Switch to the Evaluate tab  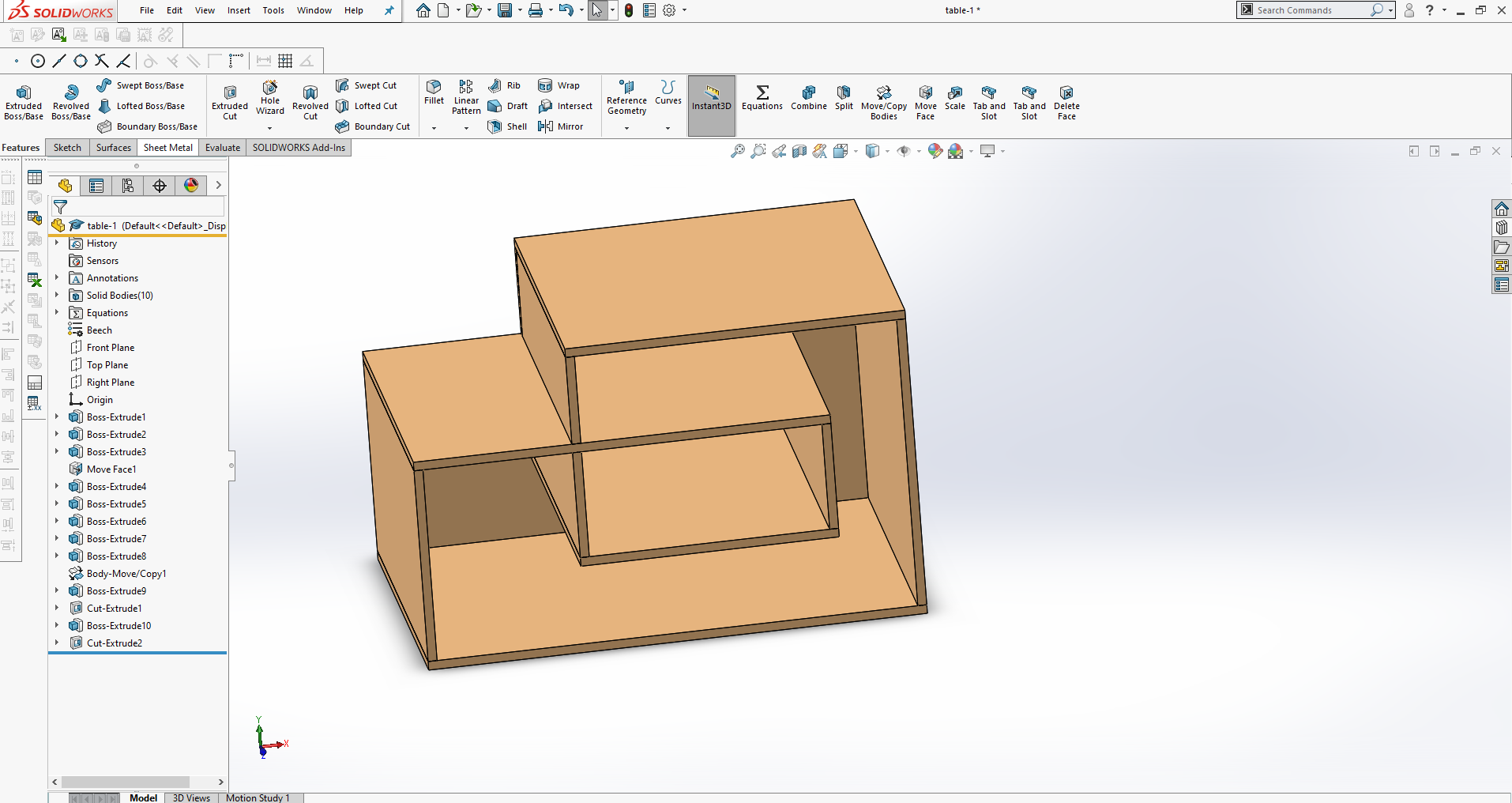223,148
